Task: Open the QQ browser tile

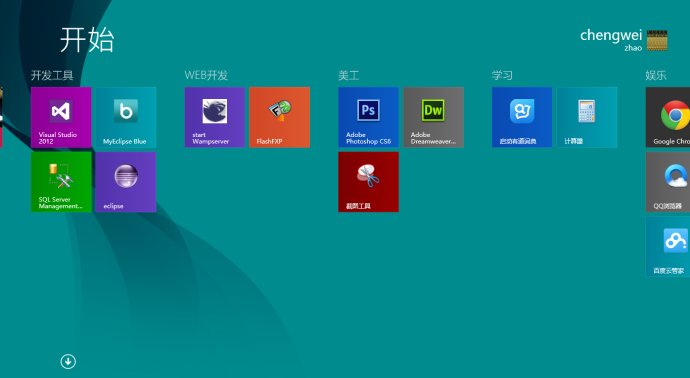Action: tap(668, 182)
